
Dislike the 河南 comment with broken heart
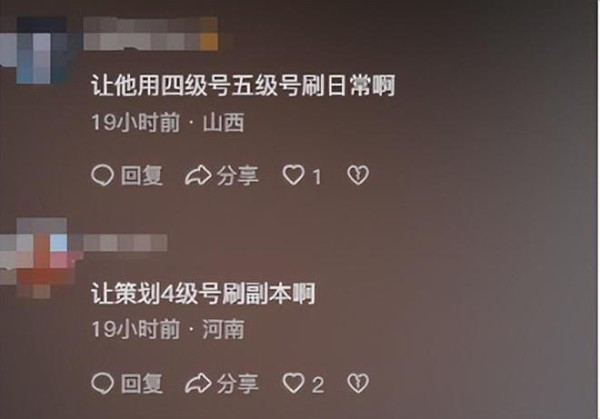tap(358, 383)
